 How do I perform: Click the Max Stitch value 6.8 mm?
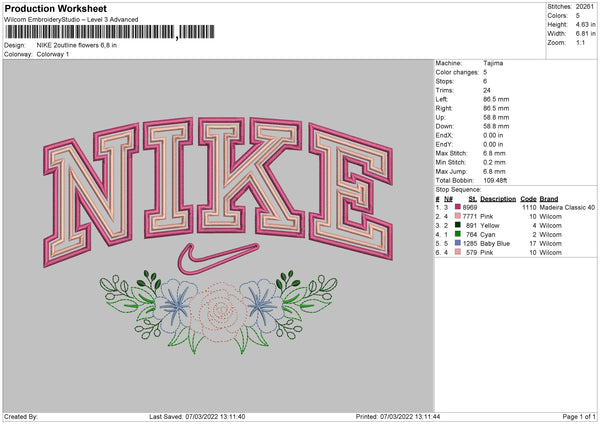(x=494, y=153)
